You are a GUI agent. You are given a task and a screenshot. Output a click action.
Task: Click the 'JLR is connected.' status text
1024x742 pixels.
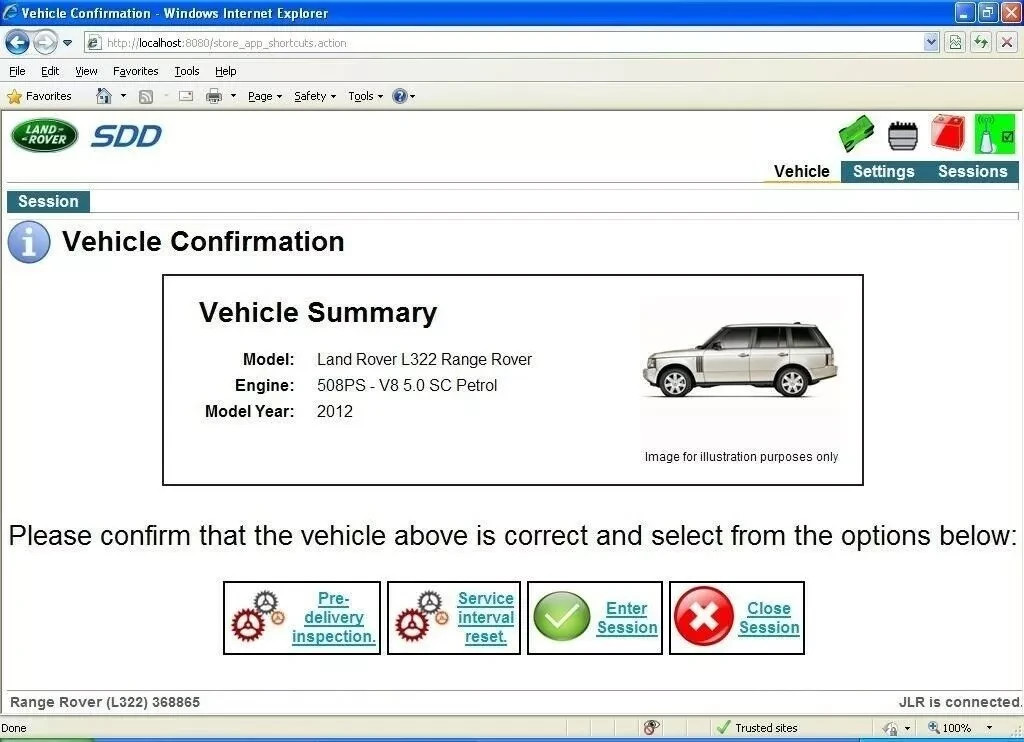[x=960, y=702]
